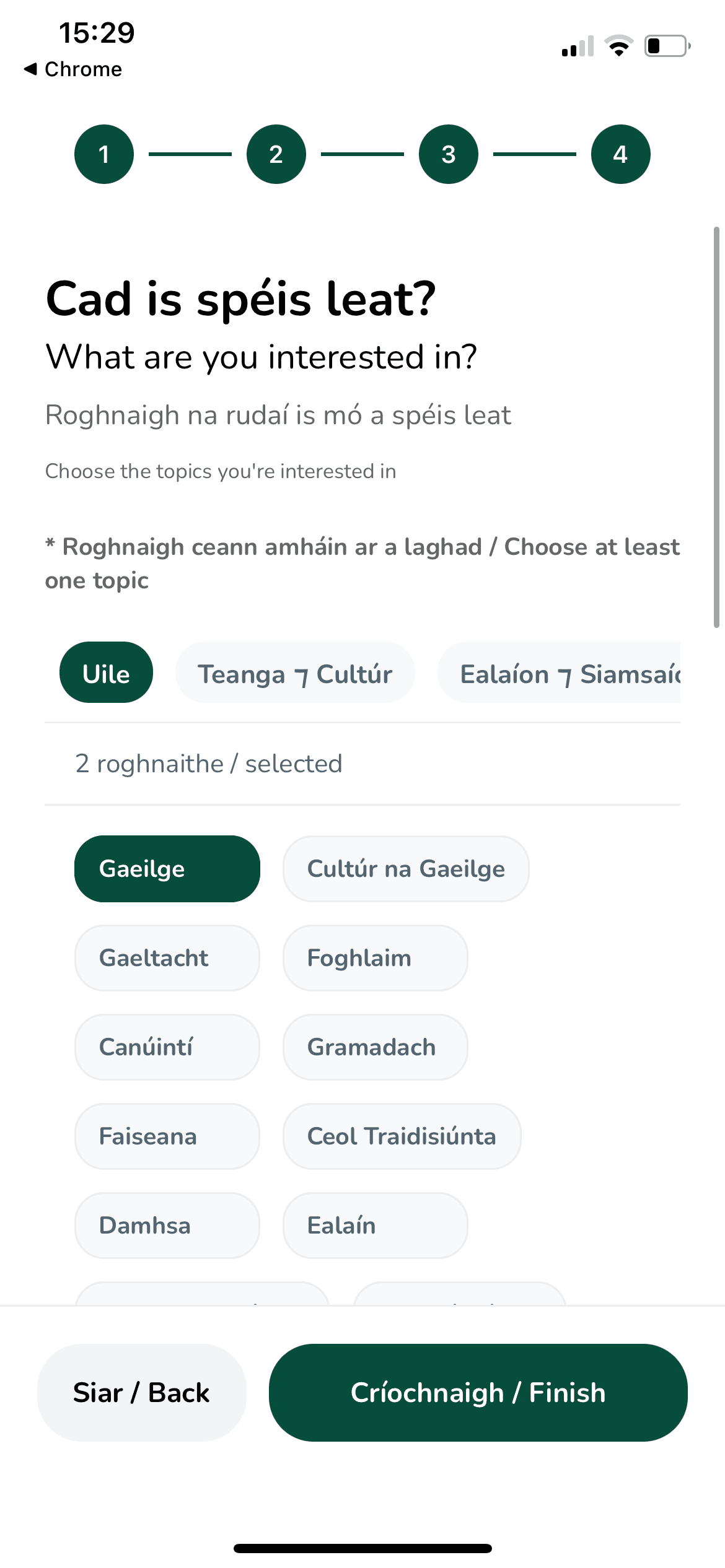
Task: Select the Damhsa topic chip
Action: (167, 1226)
